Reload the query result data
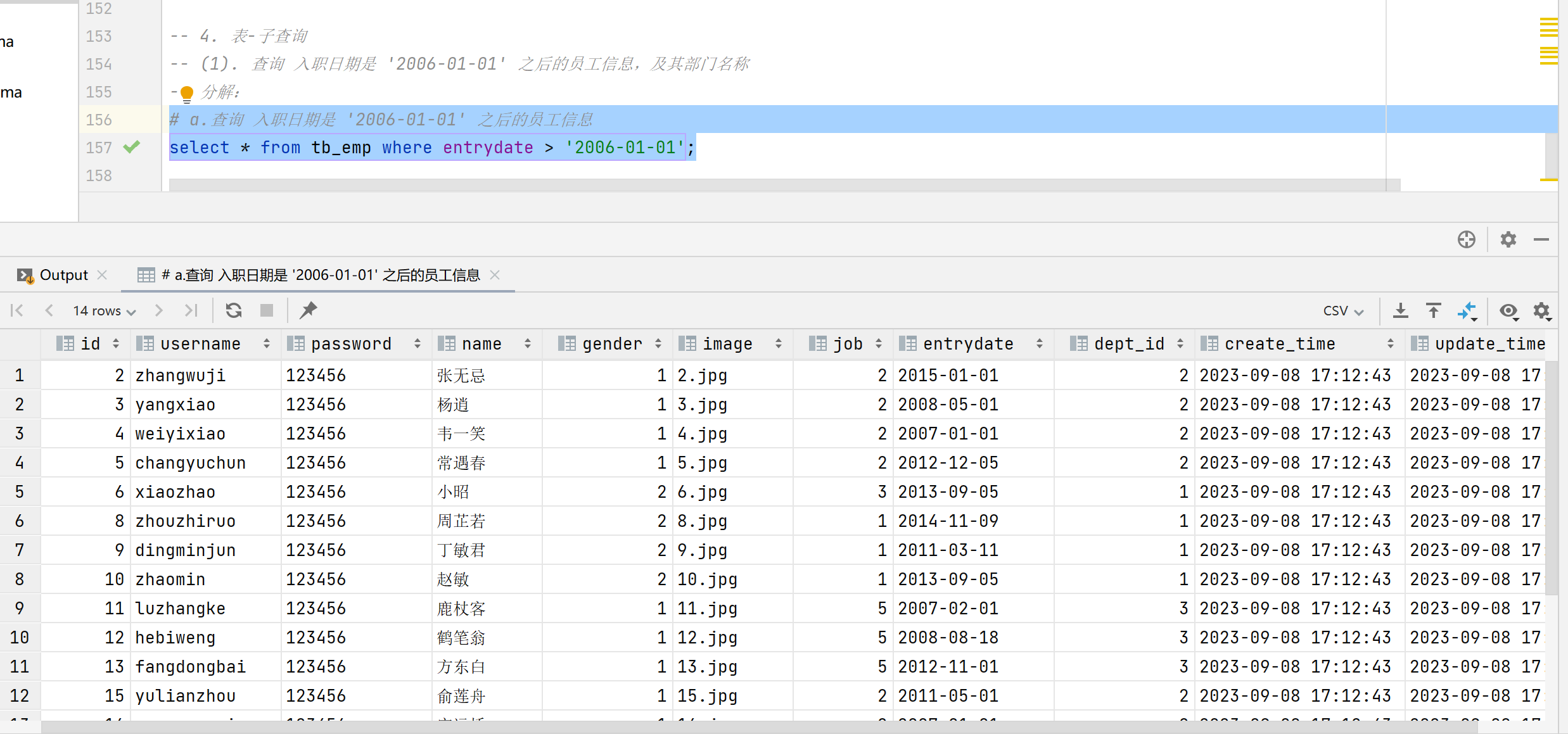The image size is (1568, 734). (x=234, y=310)
